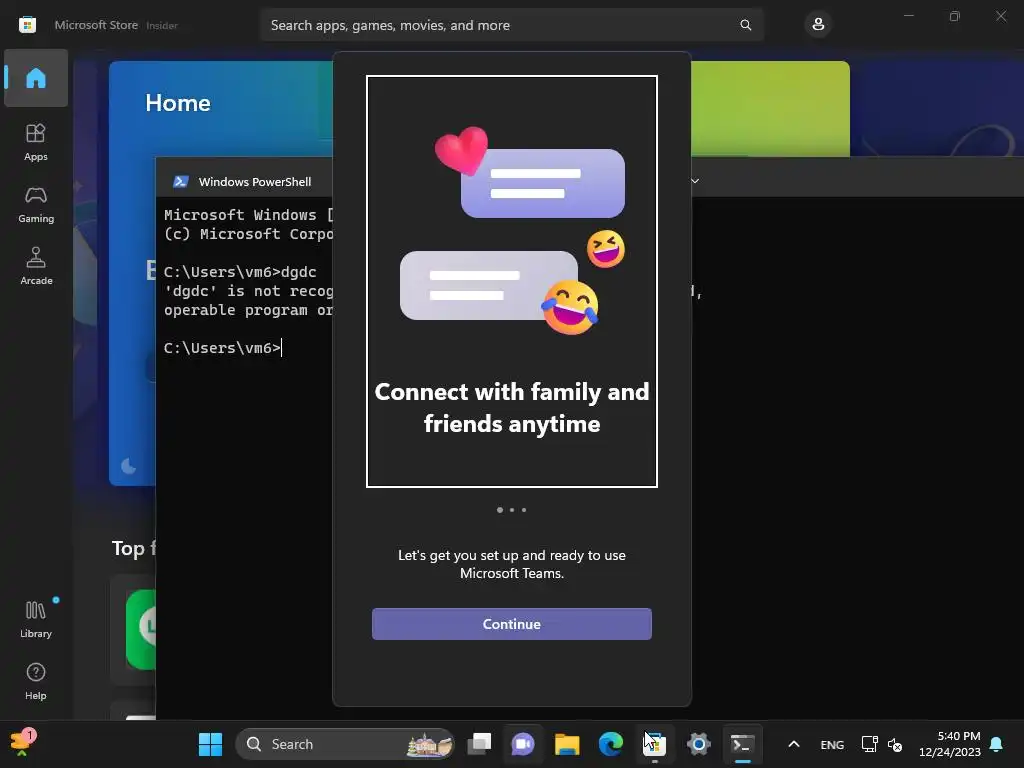Focus the Store search apps field

coord(512,25)
